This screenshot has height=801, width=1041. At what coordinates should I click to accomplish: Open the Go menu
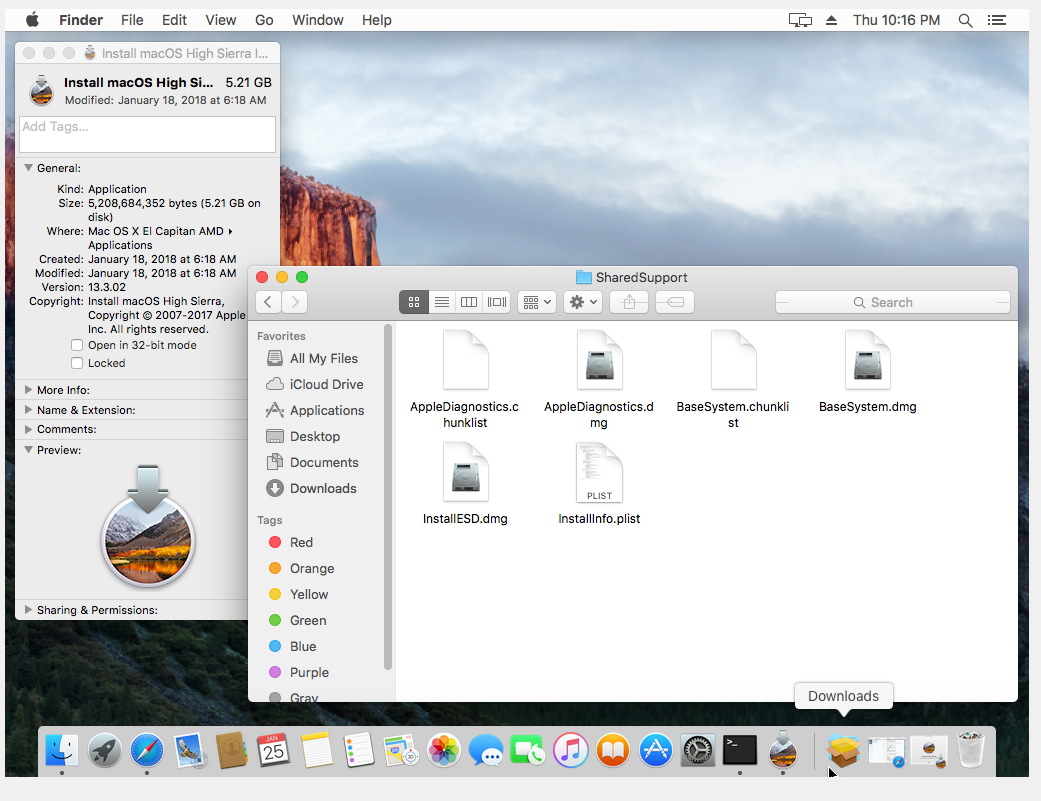point(264,20)
